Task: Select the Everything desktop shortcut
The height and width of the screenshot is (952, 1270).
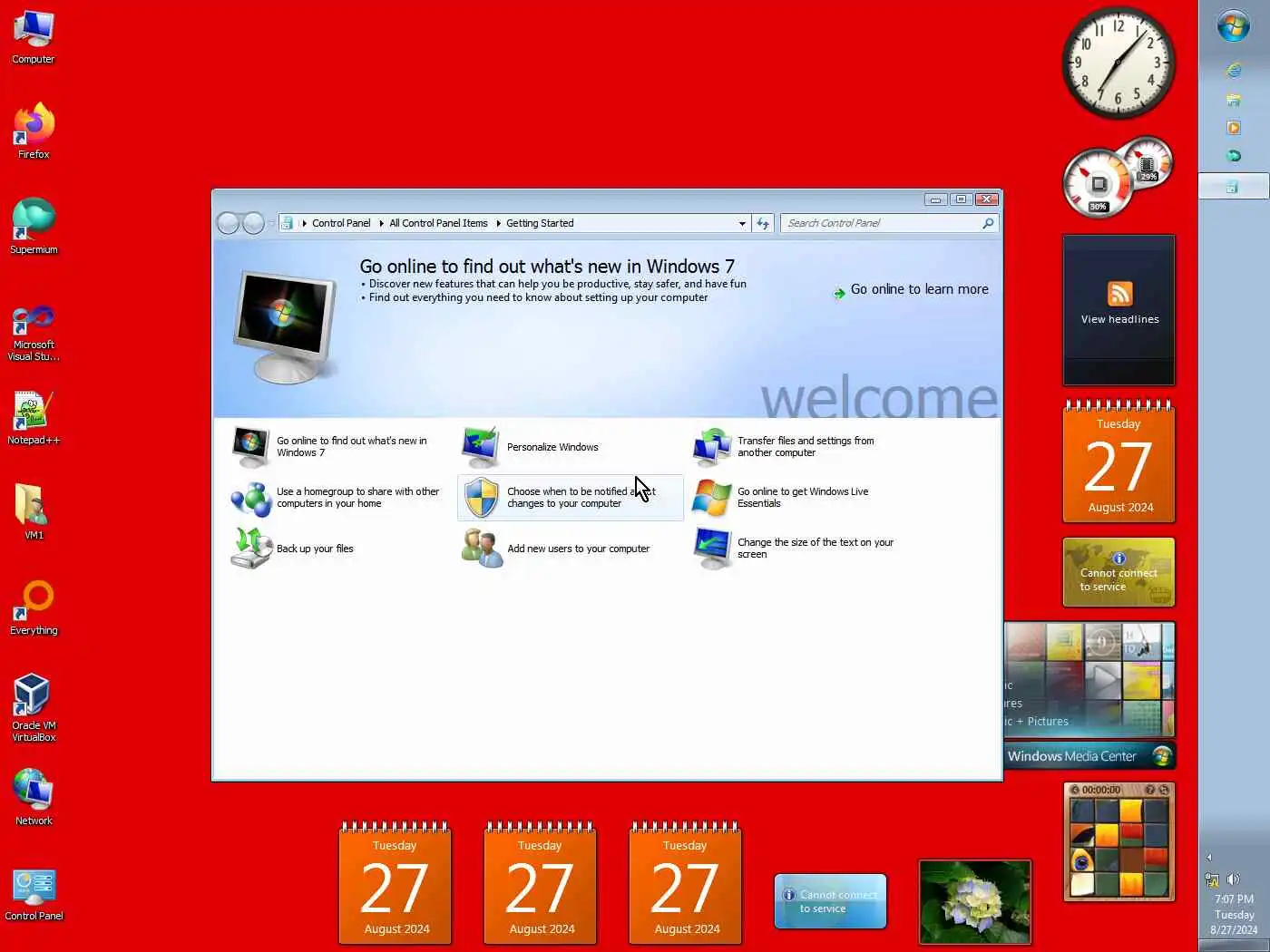Action: 34,608
